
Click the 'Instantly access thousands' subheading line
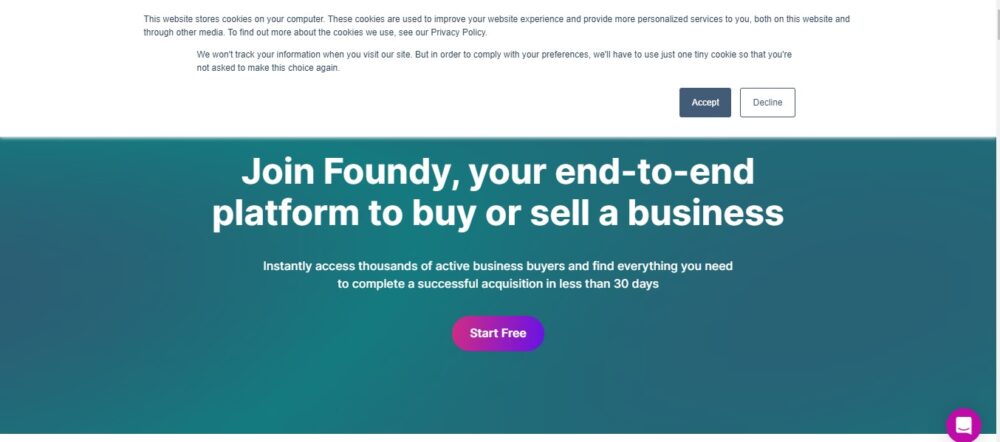497,266
